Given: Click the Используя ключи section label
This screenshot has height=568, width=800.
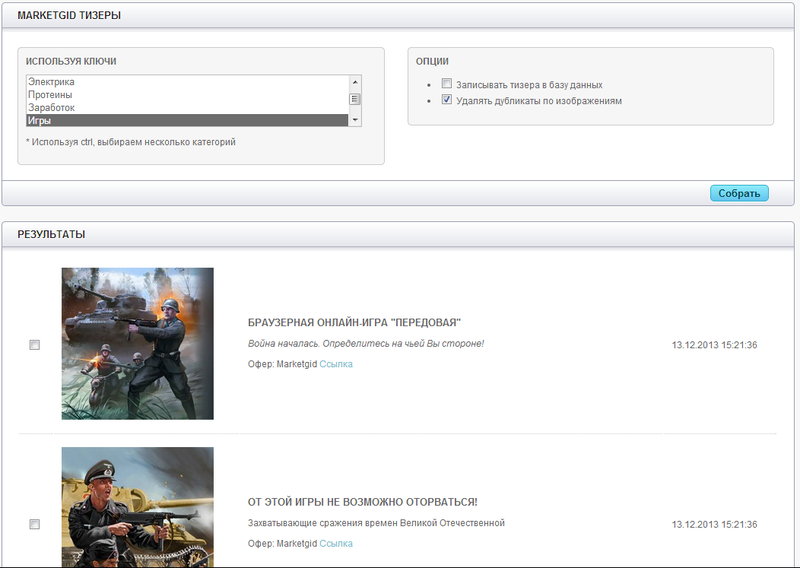Looking at the screenshot, I should [71, 61].
